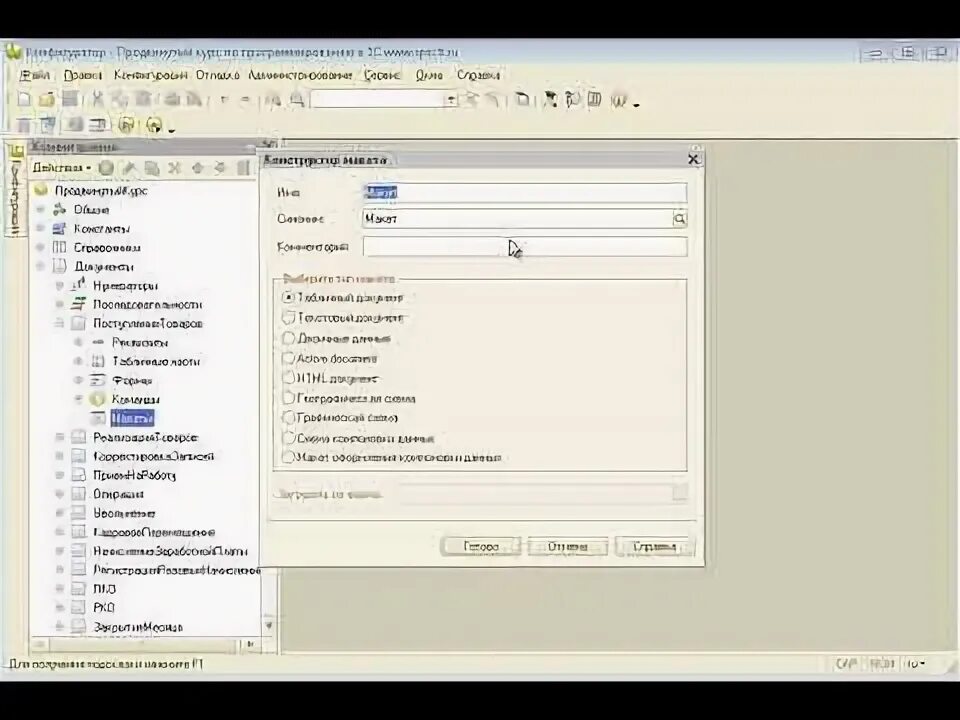The image size is (960, 720).
Task: Expand the Общие tree node
Action: pos(40,209)
